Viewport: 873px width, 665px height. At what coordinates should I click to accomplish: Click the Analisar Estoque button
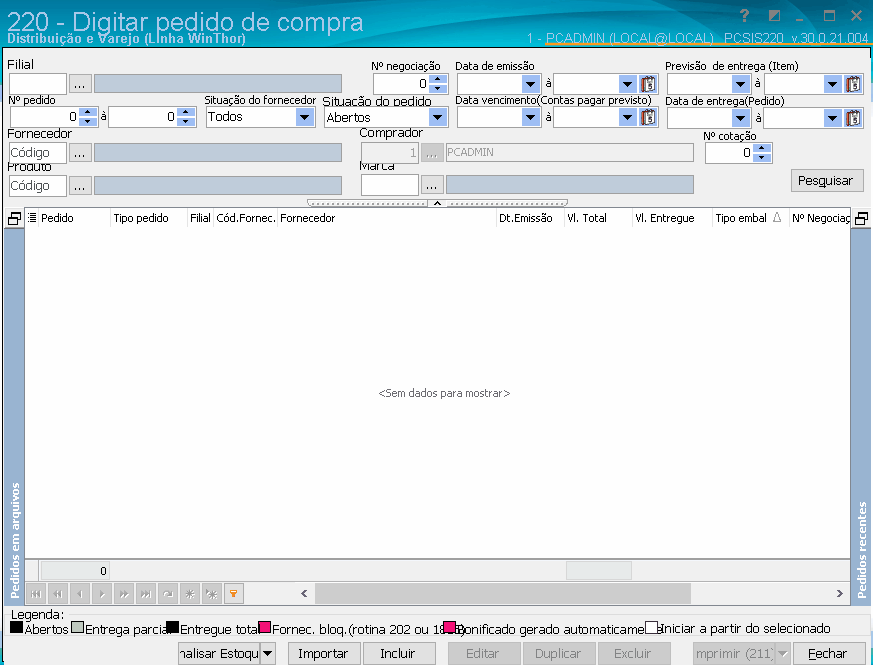coord(219,654)
